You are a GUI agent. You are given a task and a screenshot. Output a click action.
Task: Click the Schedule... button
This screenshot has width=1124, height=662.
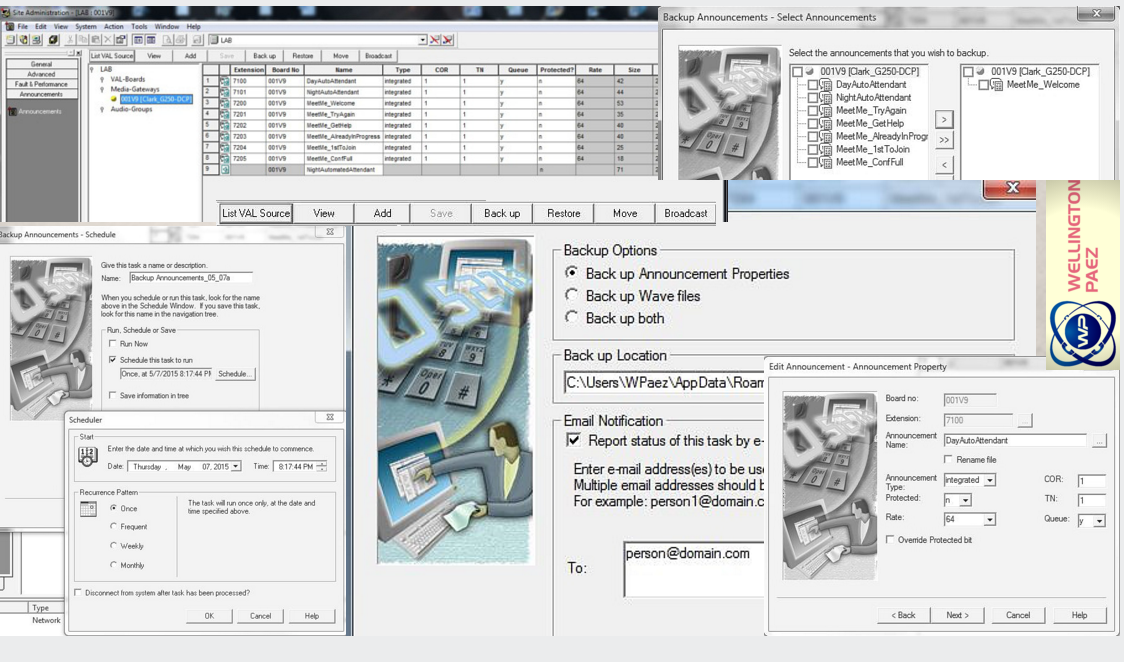tap(234, 374)
